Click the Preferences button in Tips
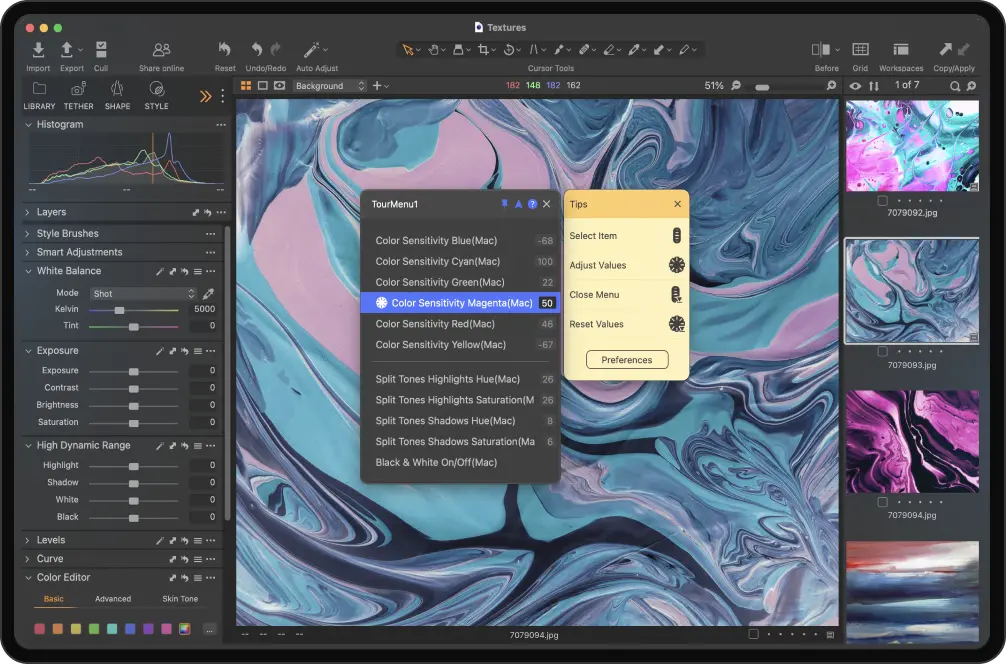1006x664 pixels. pyautogui.click(x=627, y=360)
